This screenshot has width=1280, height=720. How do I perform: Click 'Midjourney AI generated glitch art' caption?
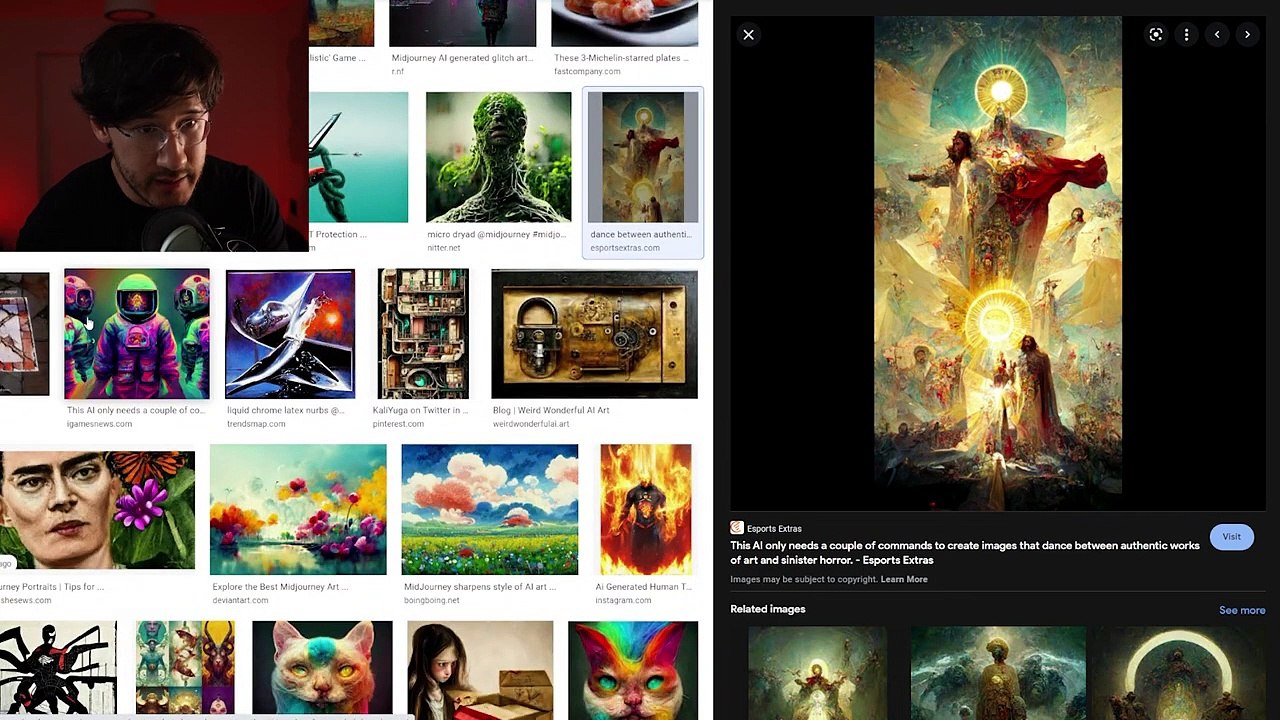coord(462,58)
